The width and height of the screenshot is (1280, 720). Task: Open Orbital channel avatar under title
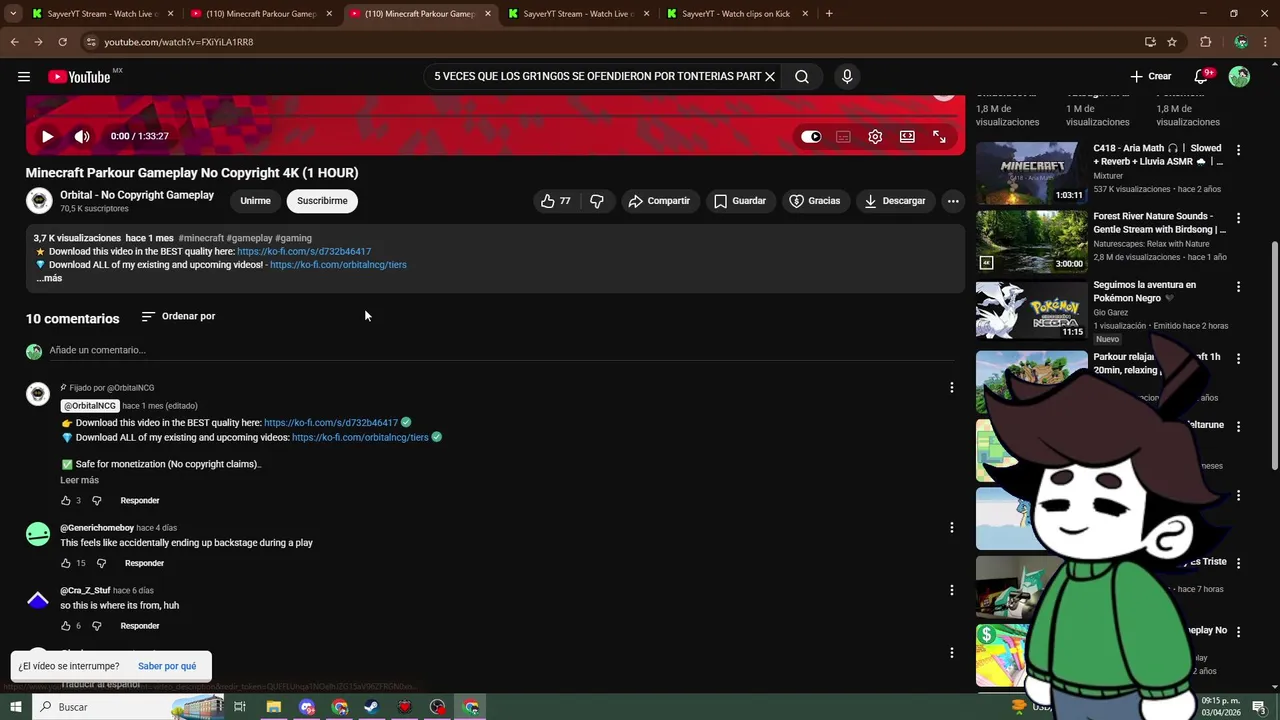(39, 201)
